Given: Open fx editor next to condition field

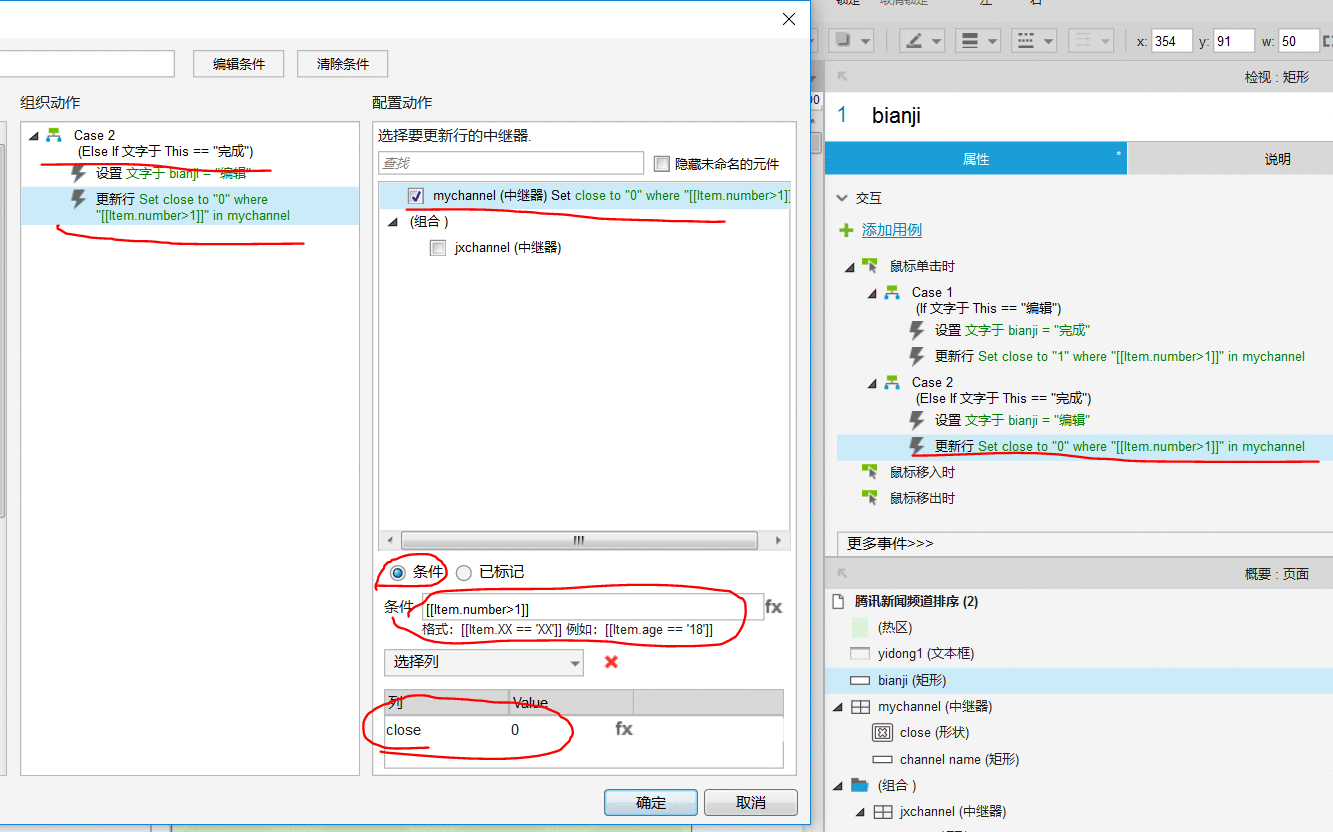Looking at the screenshot, I should click(x=774, y=606).
